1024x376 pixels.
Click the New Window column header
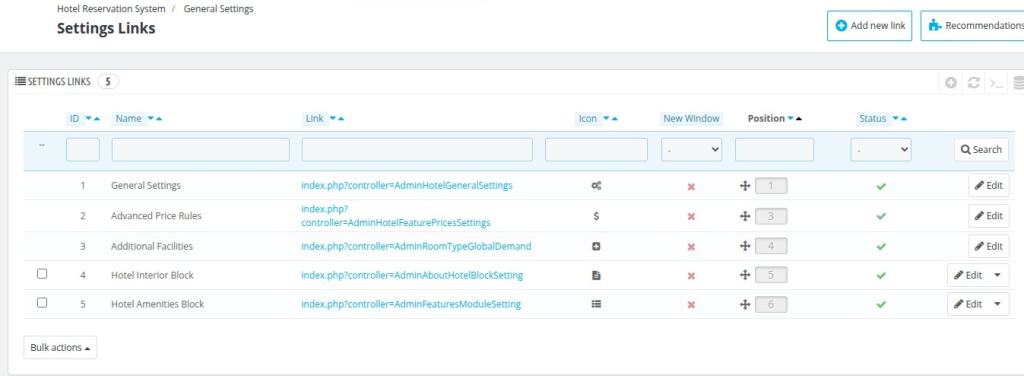point(691,119)
